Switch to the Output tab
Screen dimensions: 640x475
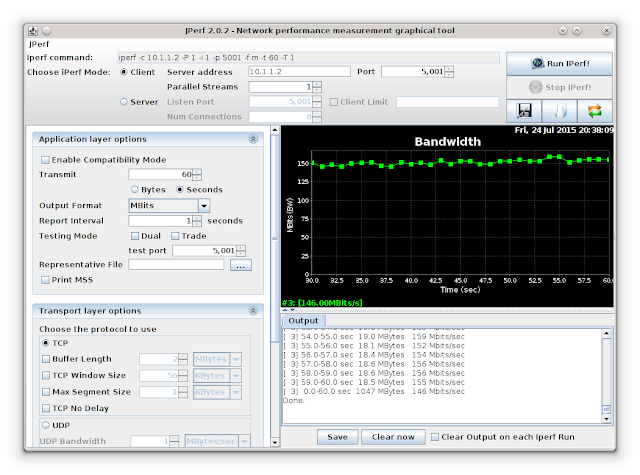[303, 321]
